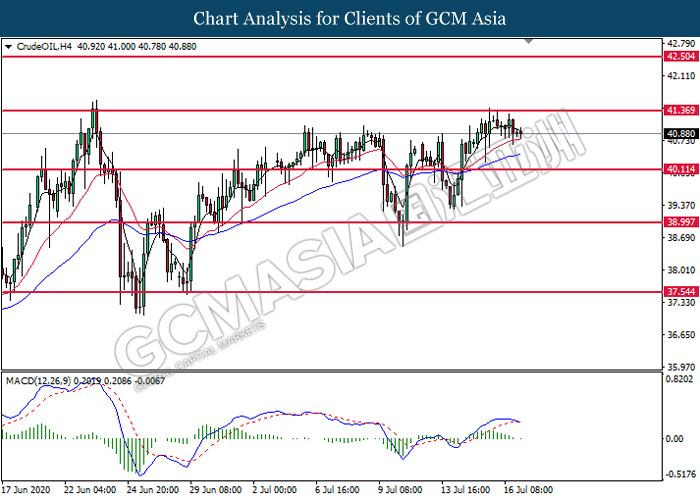Click the 37.330 price scale value
700x500 pixels.
click(681, 303)
